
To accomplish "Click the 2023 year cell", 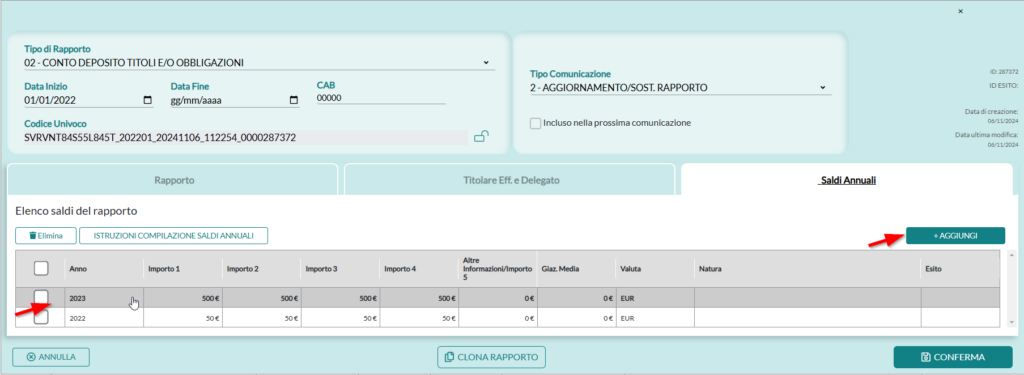I will [x=104, y=297].
